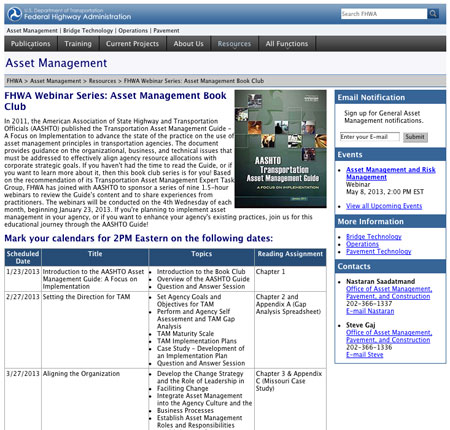Focus the Search FHWA input field
The height and width of the screenshot is (430, 450).
[x=384, y=14]
